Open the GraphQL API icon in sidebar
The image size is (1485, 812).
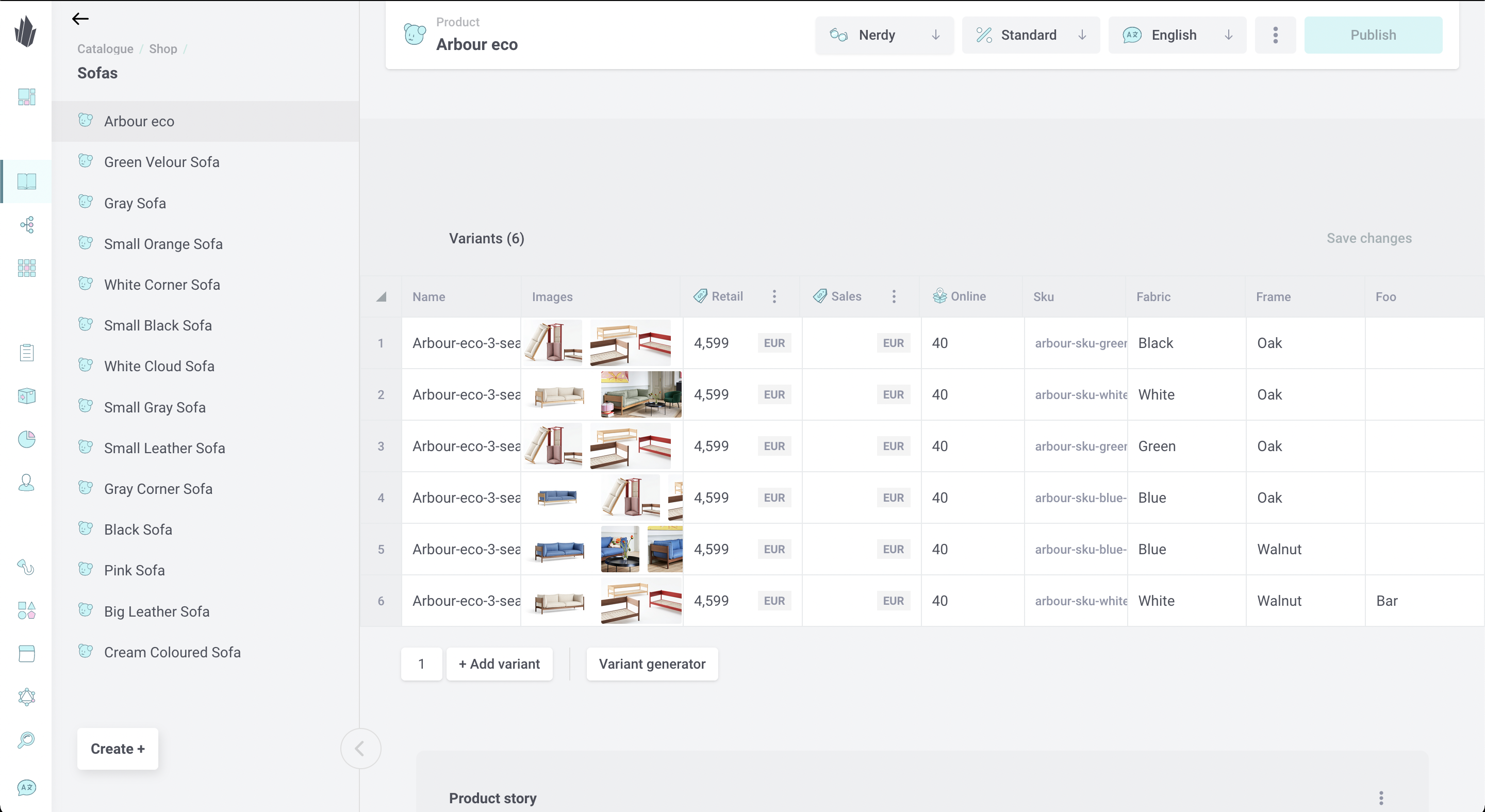[26, 697]
